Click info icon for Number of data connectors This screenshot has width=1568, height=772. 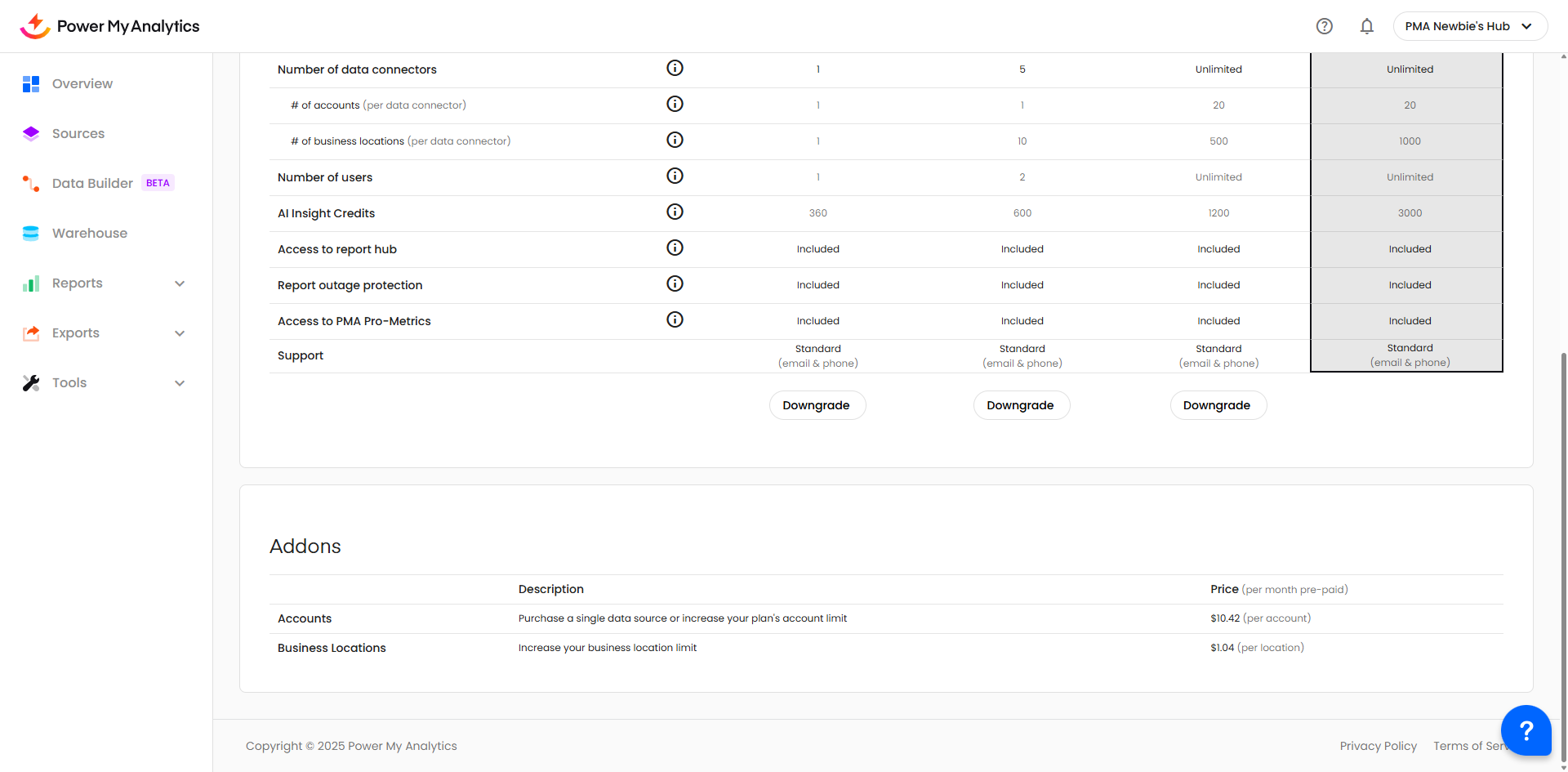click(x=675, y=69)
